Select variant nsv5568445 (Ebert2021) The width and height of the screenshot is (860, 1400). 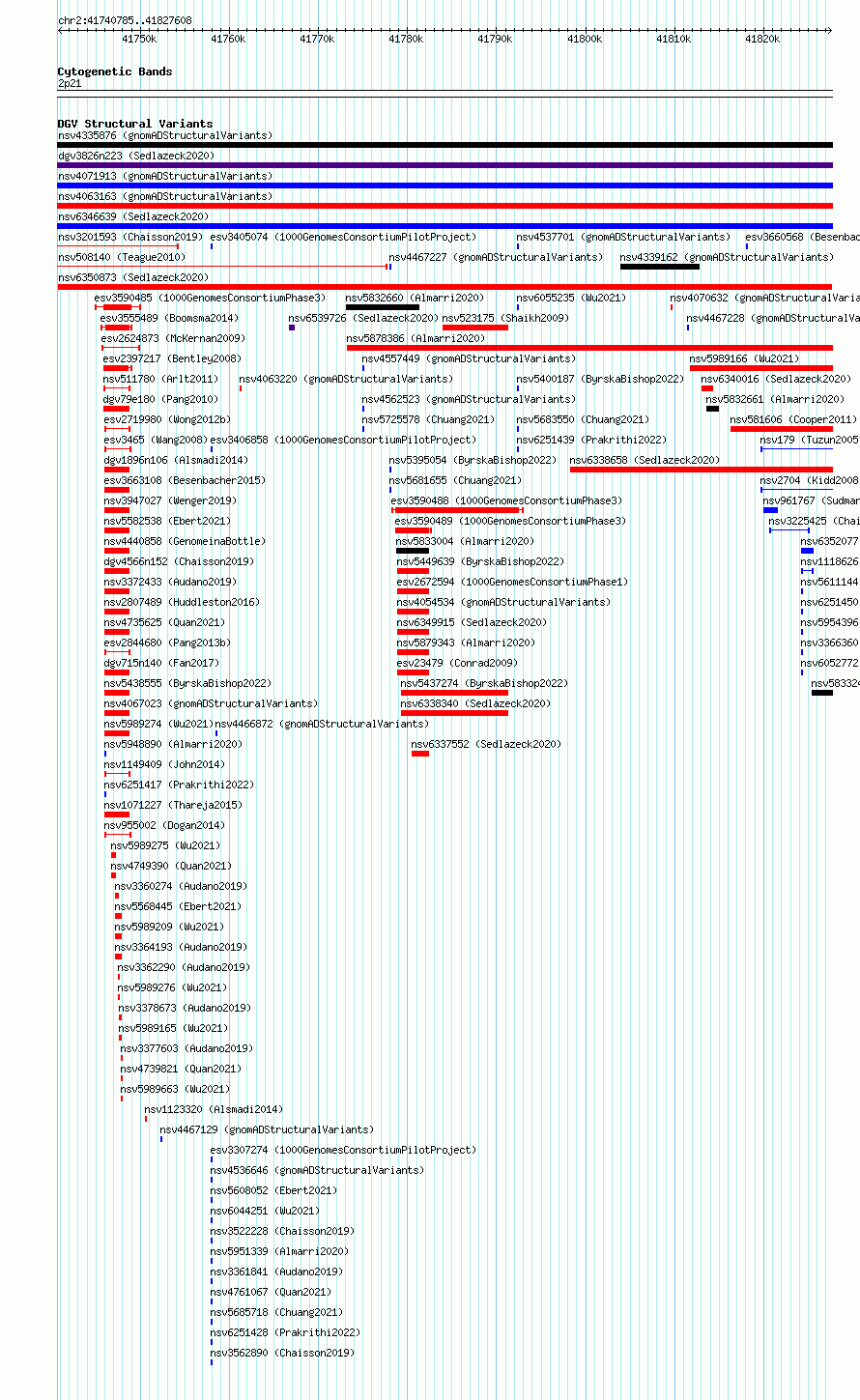(178, 906)
